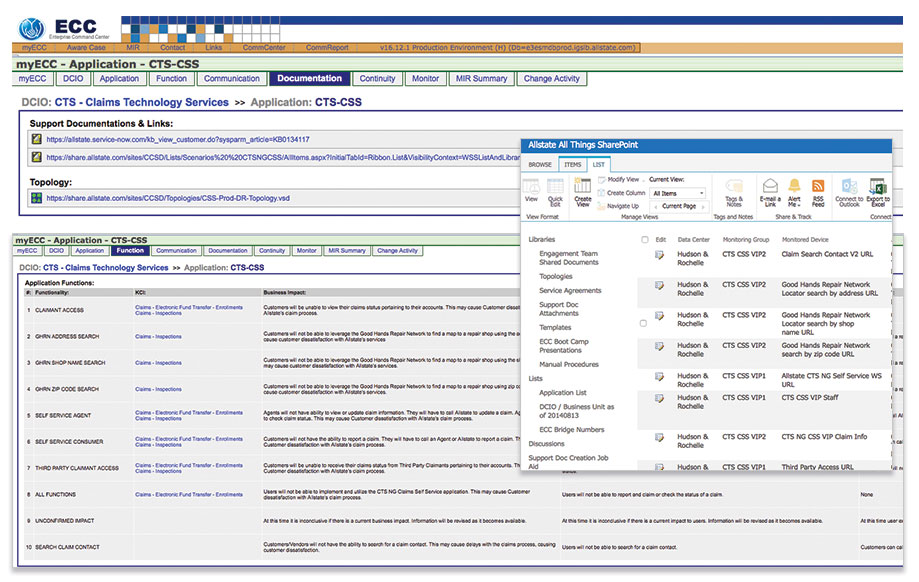This screenshot has height=582, width=919.
Task: Click the green Topology file icon
Action: click(36, 198)
